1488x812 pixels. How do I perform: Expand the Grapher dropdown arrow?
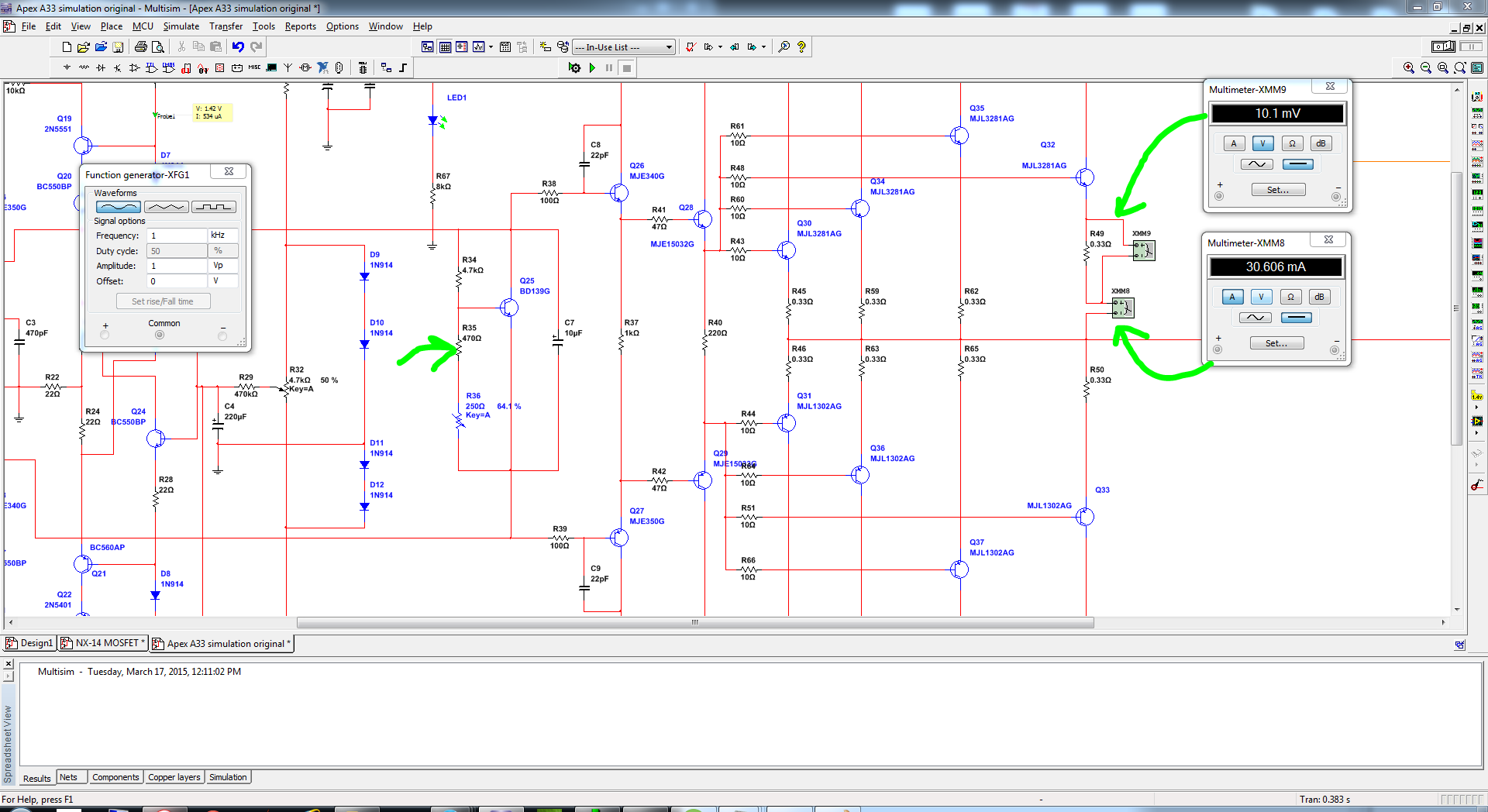pyautogui.click(x=491, y=47)
